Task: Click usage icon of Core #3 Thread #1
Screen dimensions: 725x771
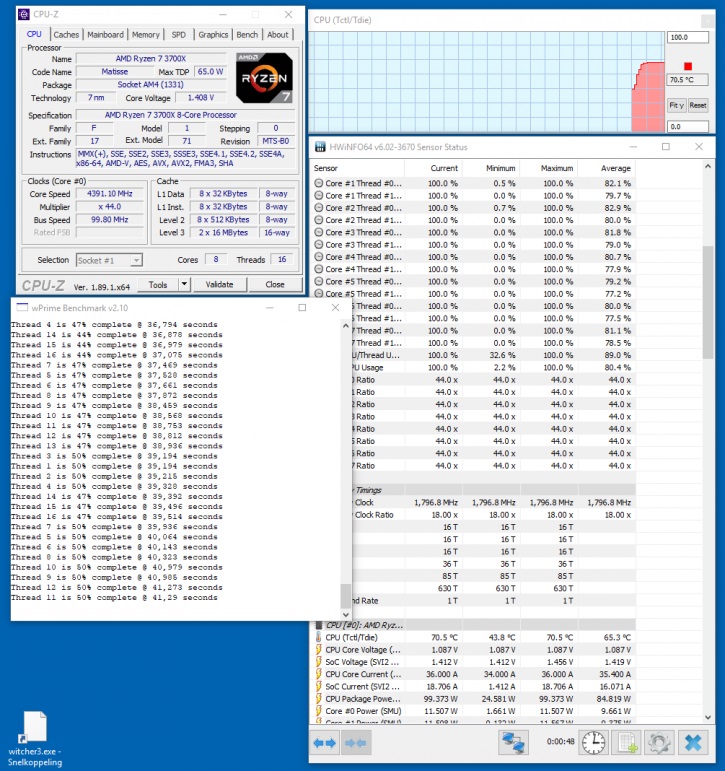Action: 319,244
